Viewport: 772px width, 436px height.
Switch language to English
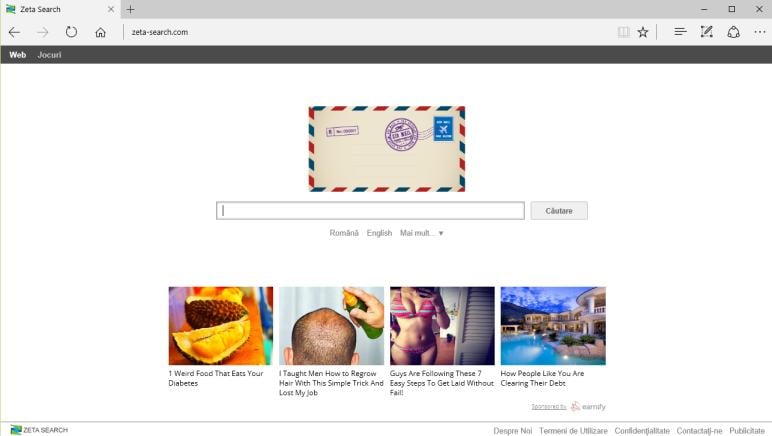[379, 233]
